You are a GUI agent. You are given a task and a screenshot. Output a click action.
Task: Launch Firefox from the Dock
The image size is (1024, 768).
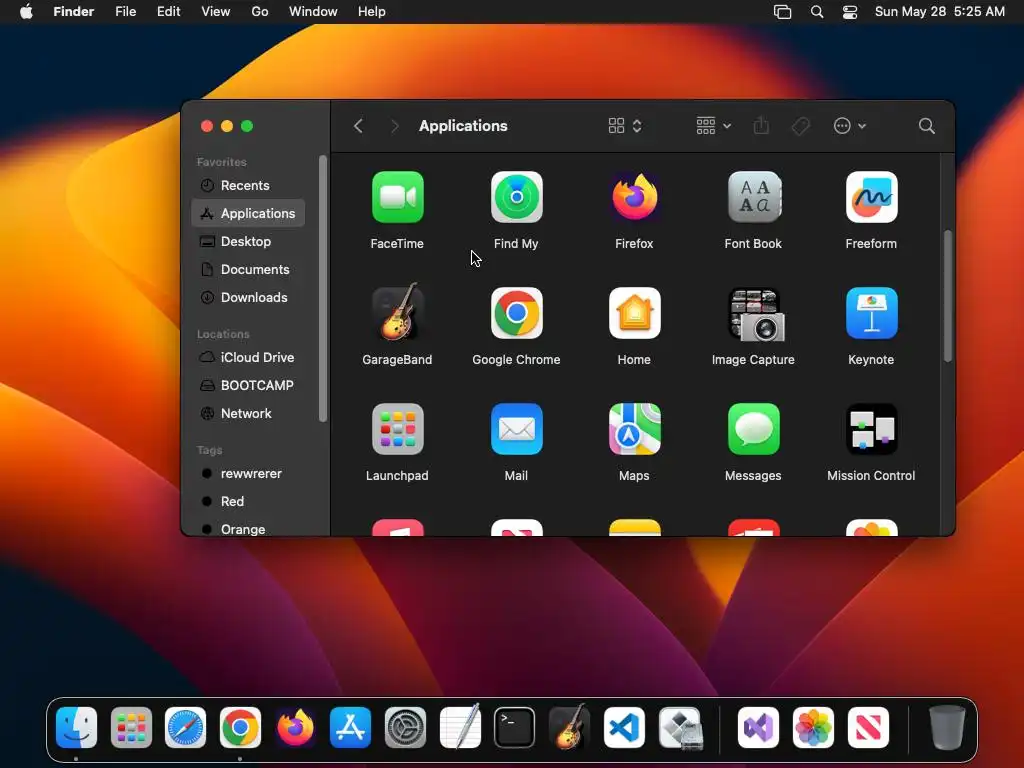tap(295, 728)
